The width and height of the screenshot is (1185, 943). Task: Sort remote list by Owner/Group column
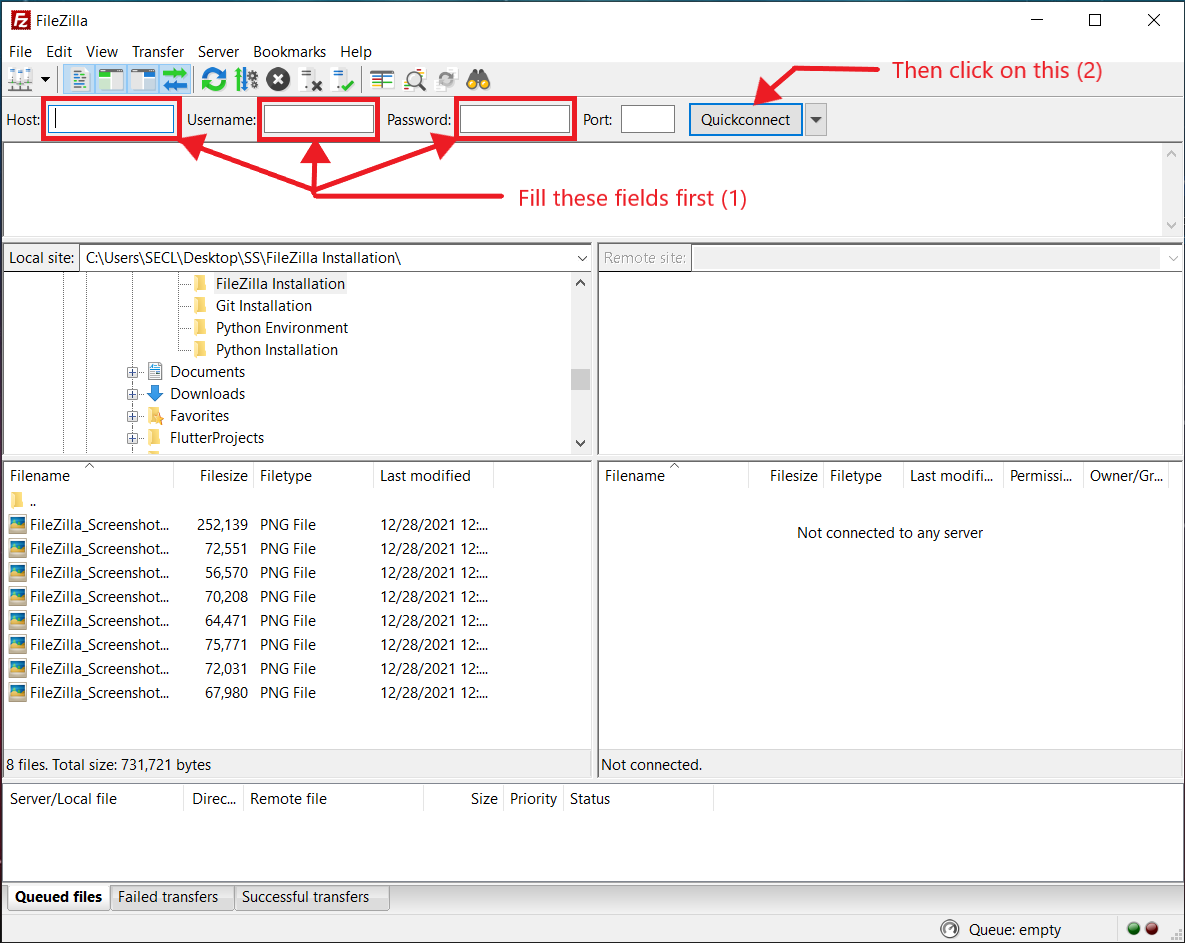1126,475
